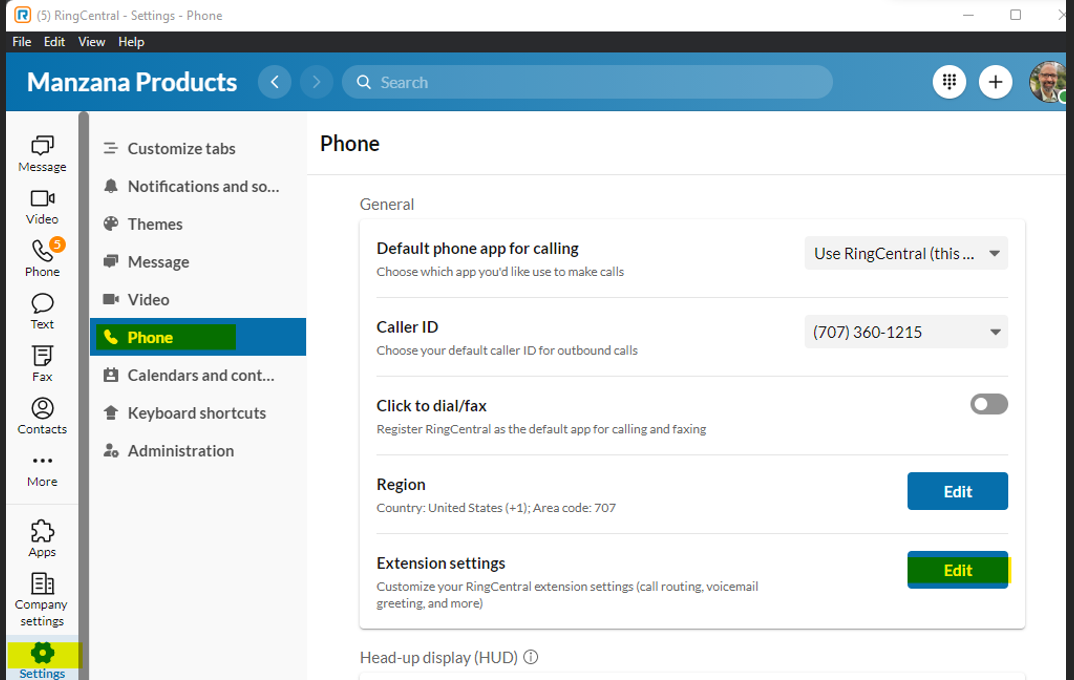Open the Text tab in the left rail

(42, 312)
